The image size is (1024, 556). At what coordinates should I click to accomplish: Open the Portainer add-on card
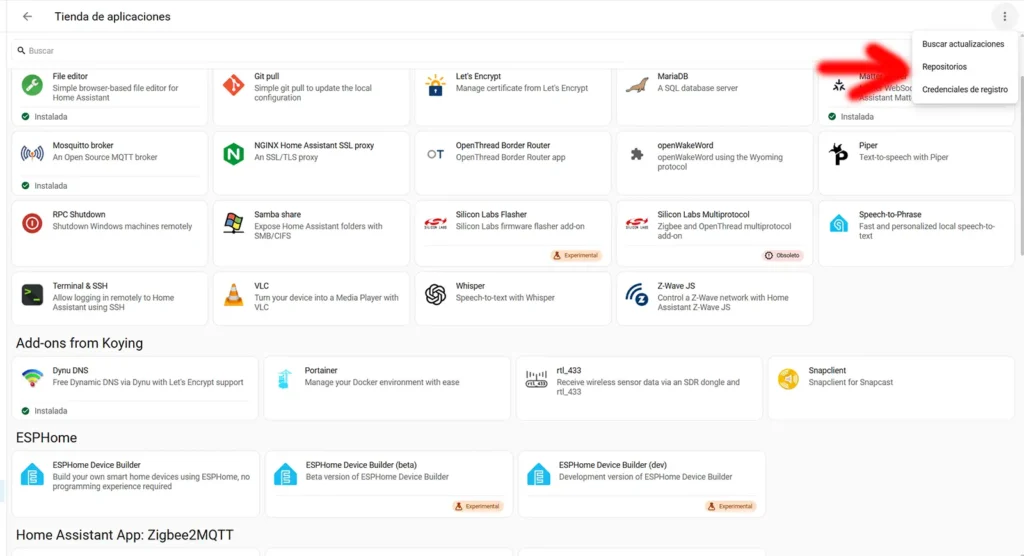pyautogui.click(x=387, y=388)
